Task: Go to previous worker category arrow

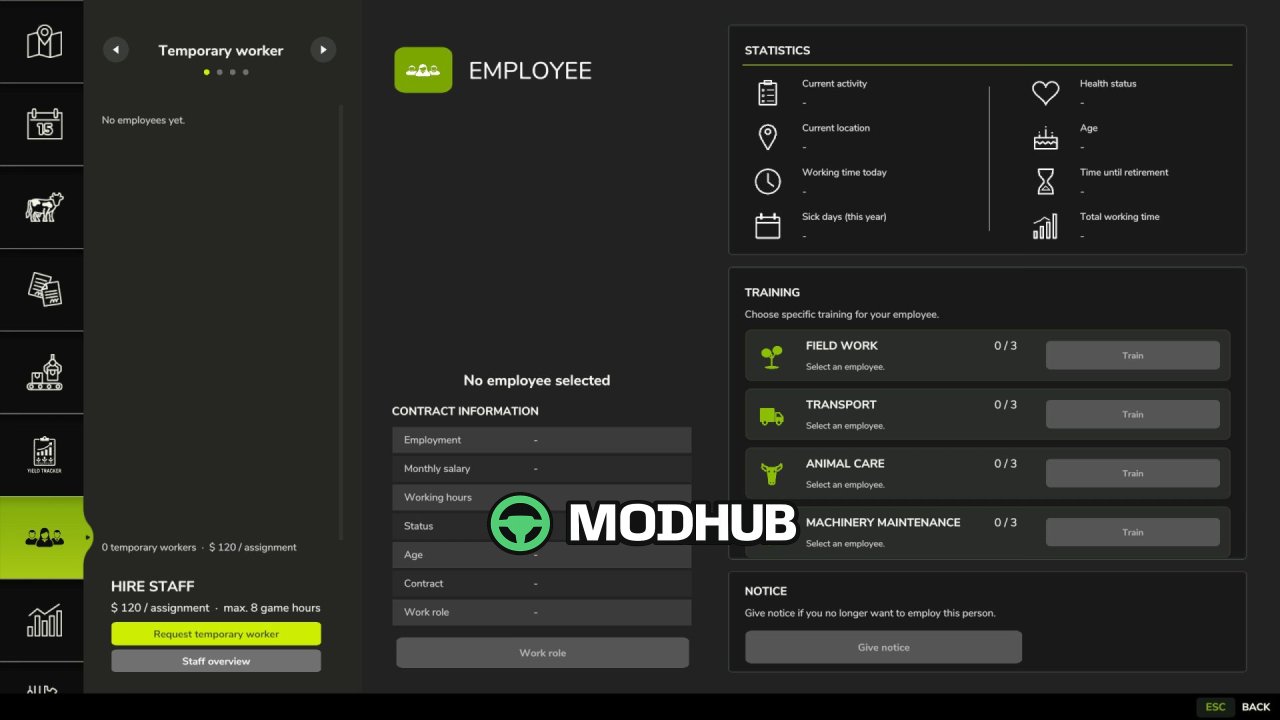Action: [116, 50]
